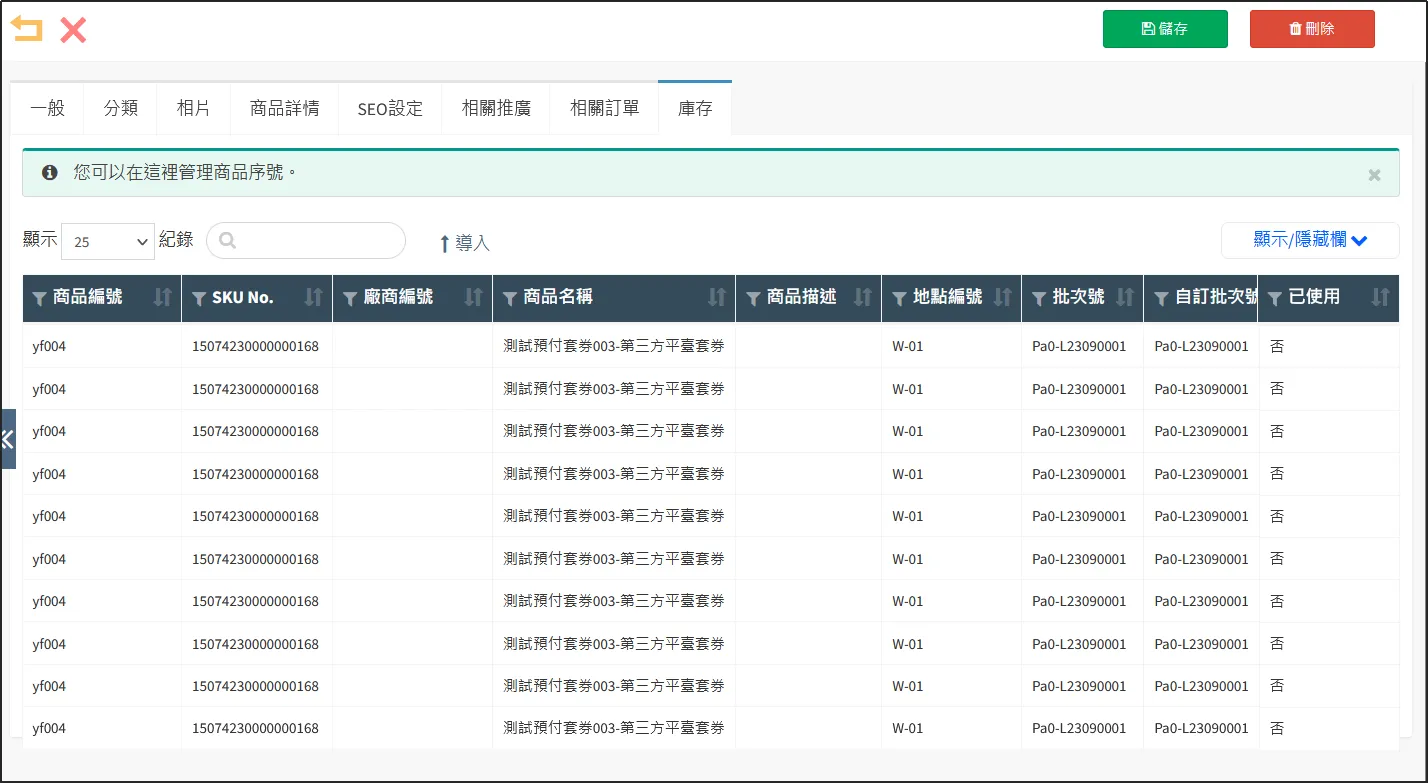This screenshot has height=784, width=1428.
Task: Click the red 刪除 delete button
Action: click(x=1311, y=29)
